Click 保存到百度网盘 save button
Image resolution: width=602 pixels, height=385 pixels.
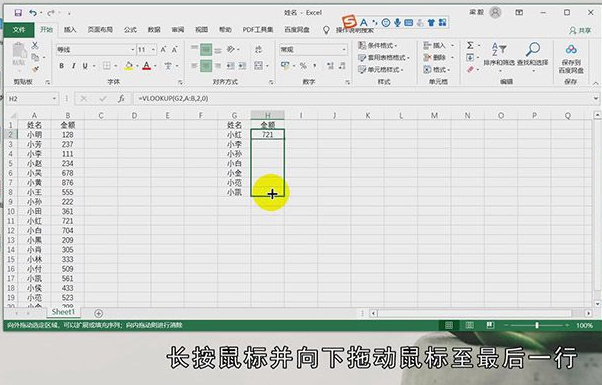(571, 58)
